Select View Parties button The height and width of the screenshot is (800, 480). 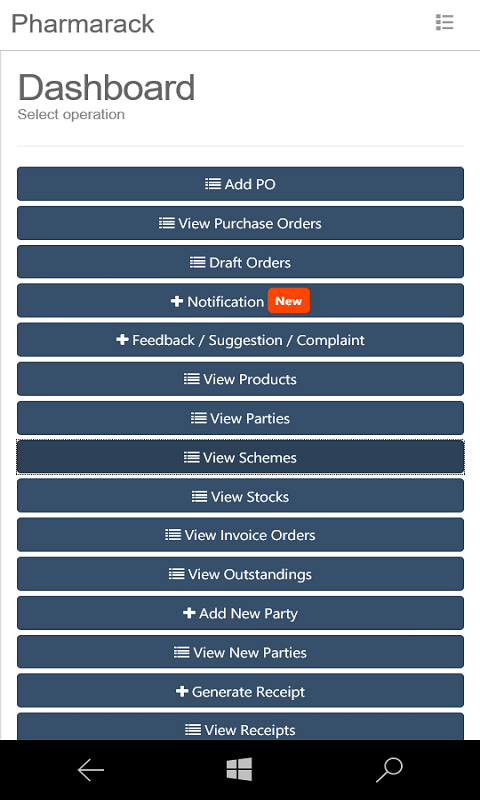pyautogui.click(x=240, y=418)
